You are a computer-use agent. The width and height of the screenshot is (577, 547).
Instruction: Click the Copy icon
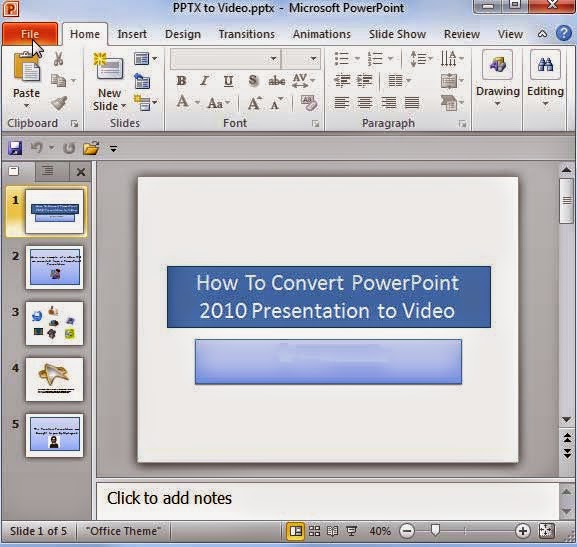pyautogui.click(x=59, y=81)
